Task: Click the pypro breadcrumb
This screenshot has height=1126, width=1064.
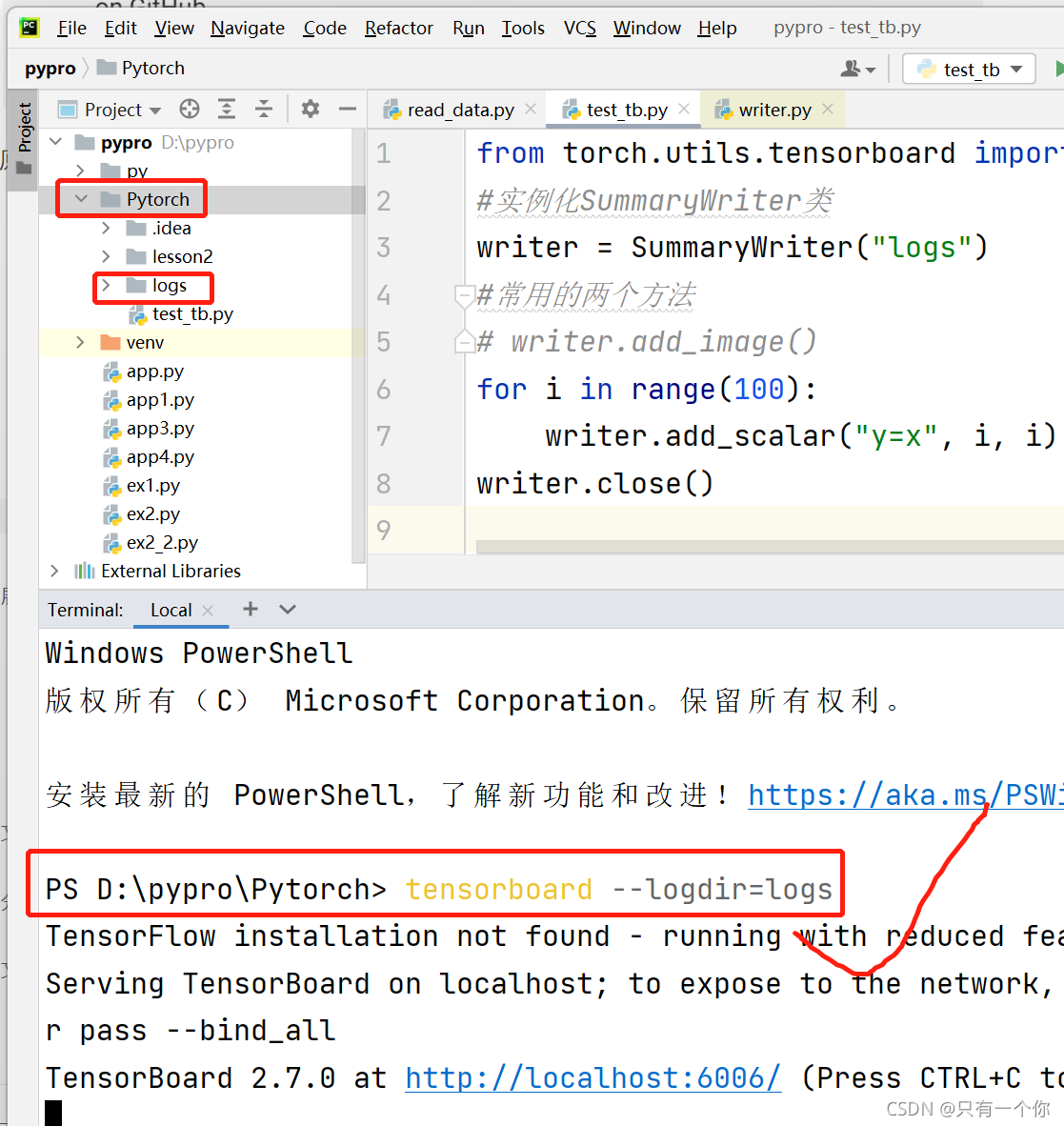Action: [50, 68]
